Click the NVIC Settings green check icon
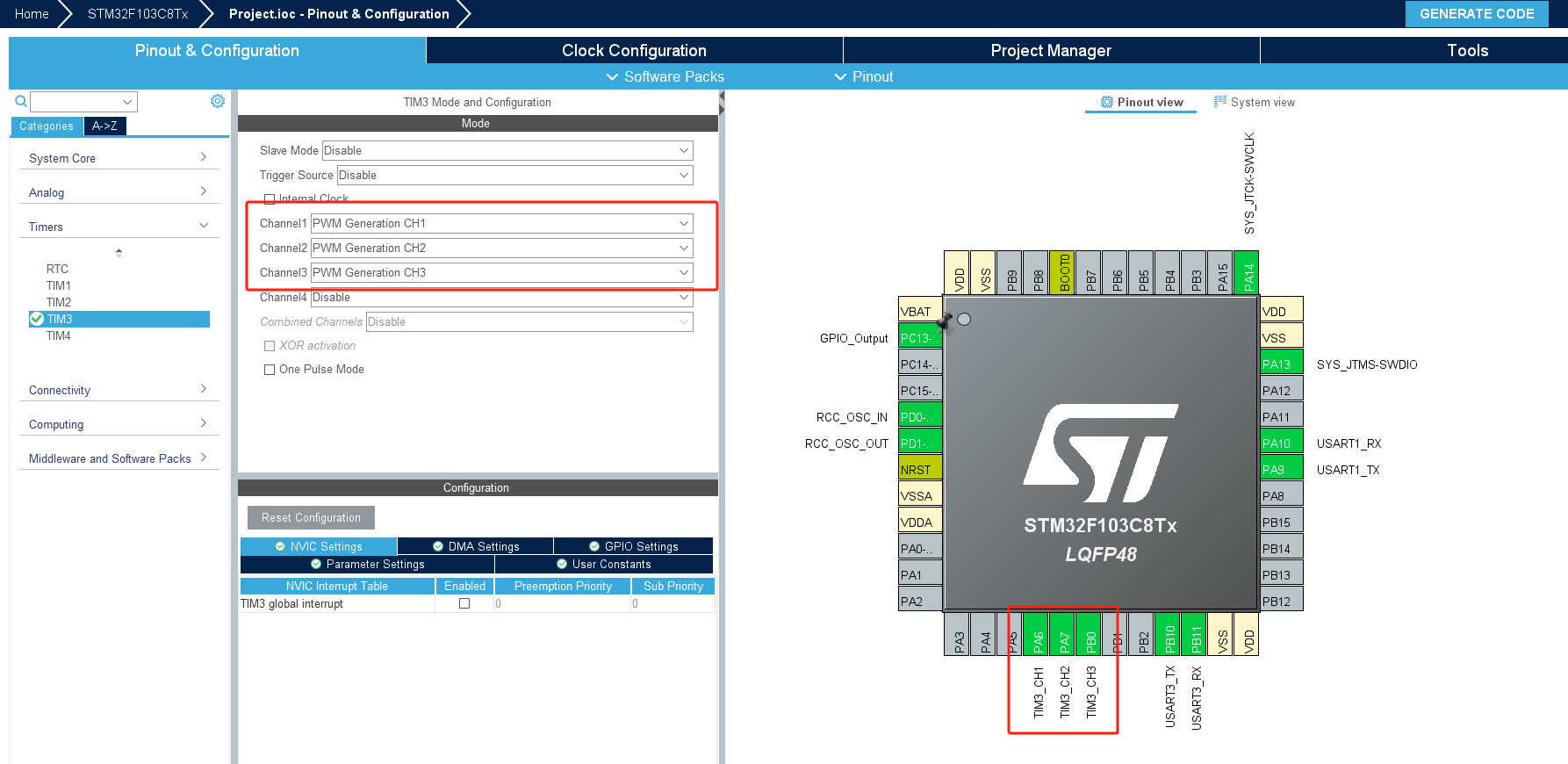 click(x=280, y=546)
